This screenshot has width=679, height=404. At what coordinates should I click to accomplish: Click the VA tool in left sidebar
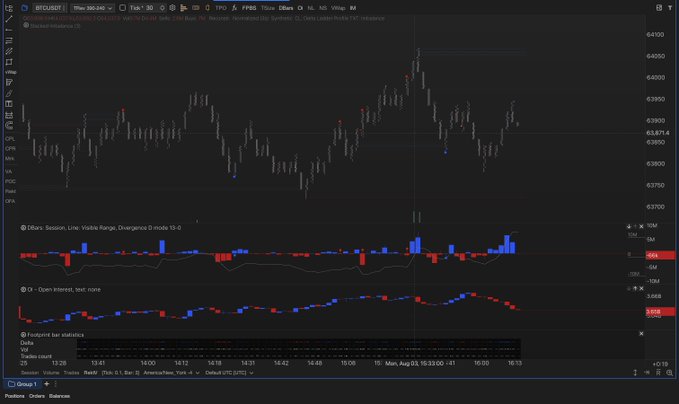[9, 171]
